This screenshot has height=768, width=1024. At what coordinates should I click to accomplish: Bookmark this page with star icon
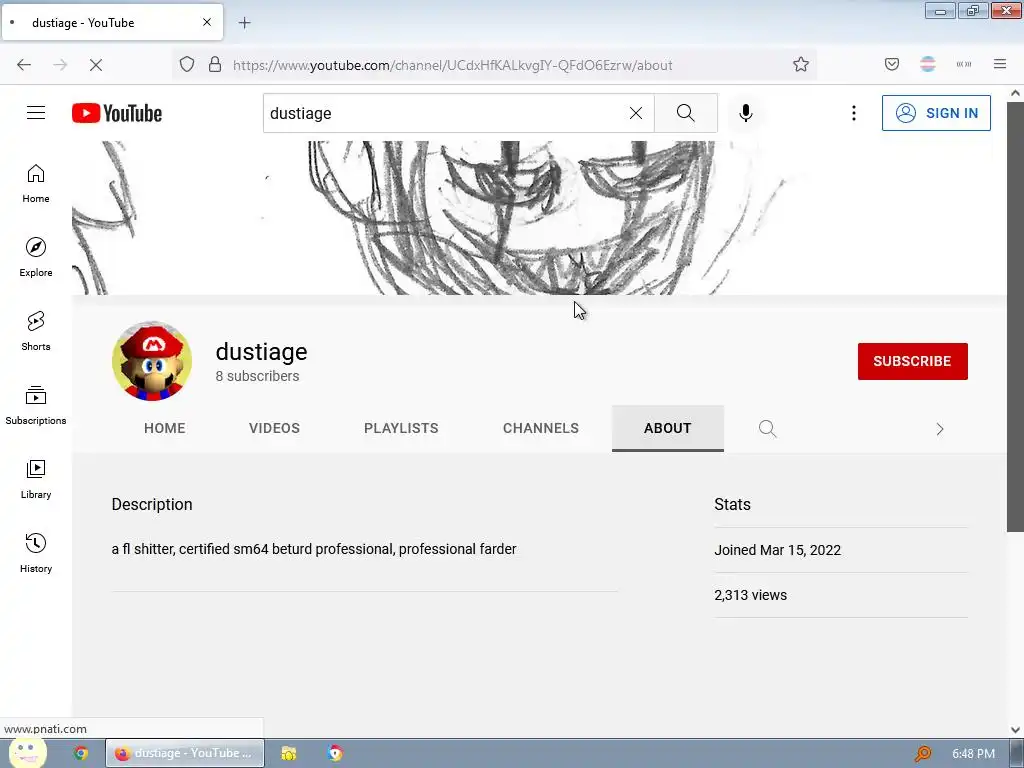coord(801,65)
